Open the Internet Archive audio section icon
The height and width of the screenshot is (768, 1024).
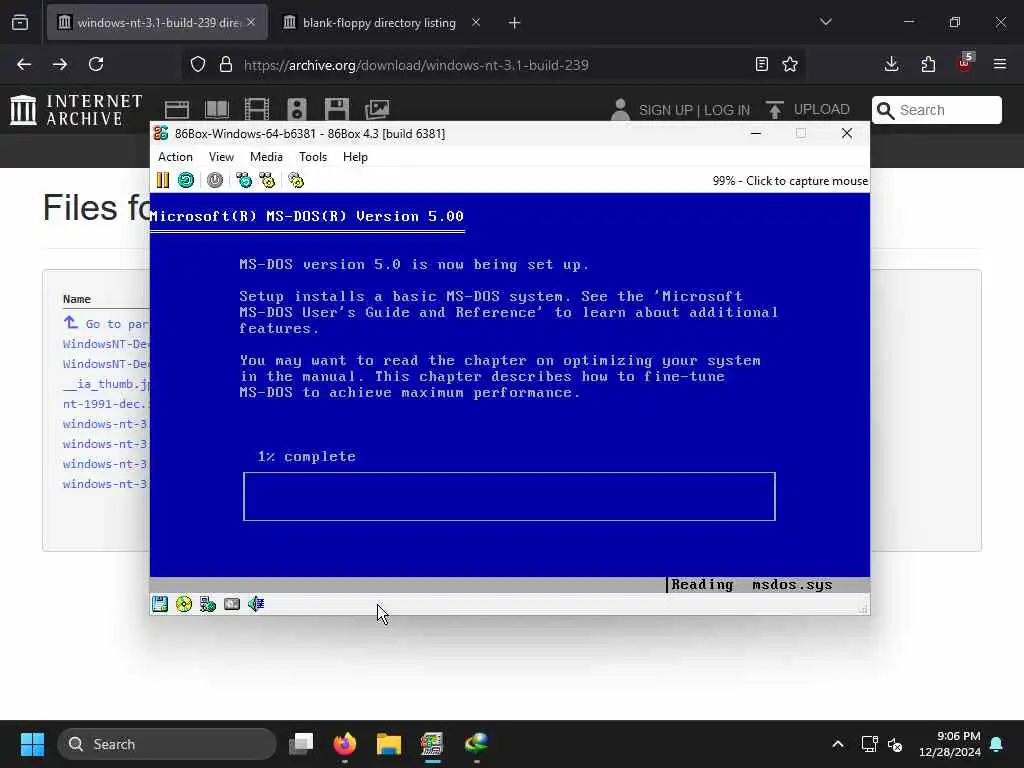coord(296,109)
